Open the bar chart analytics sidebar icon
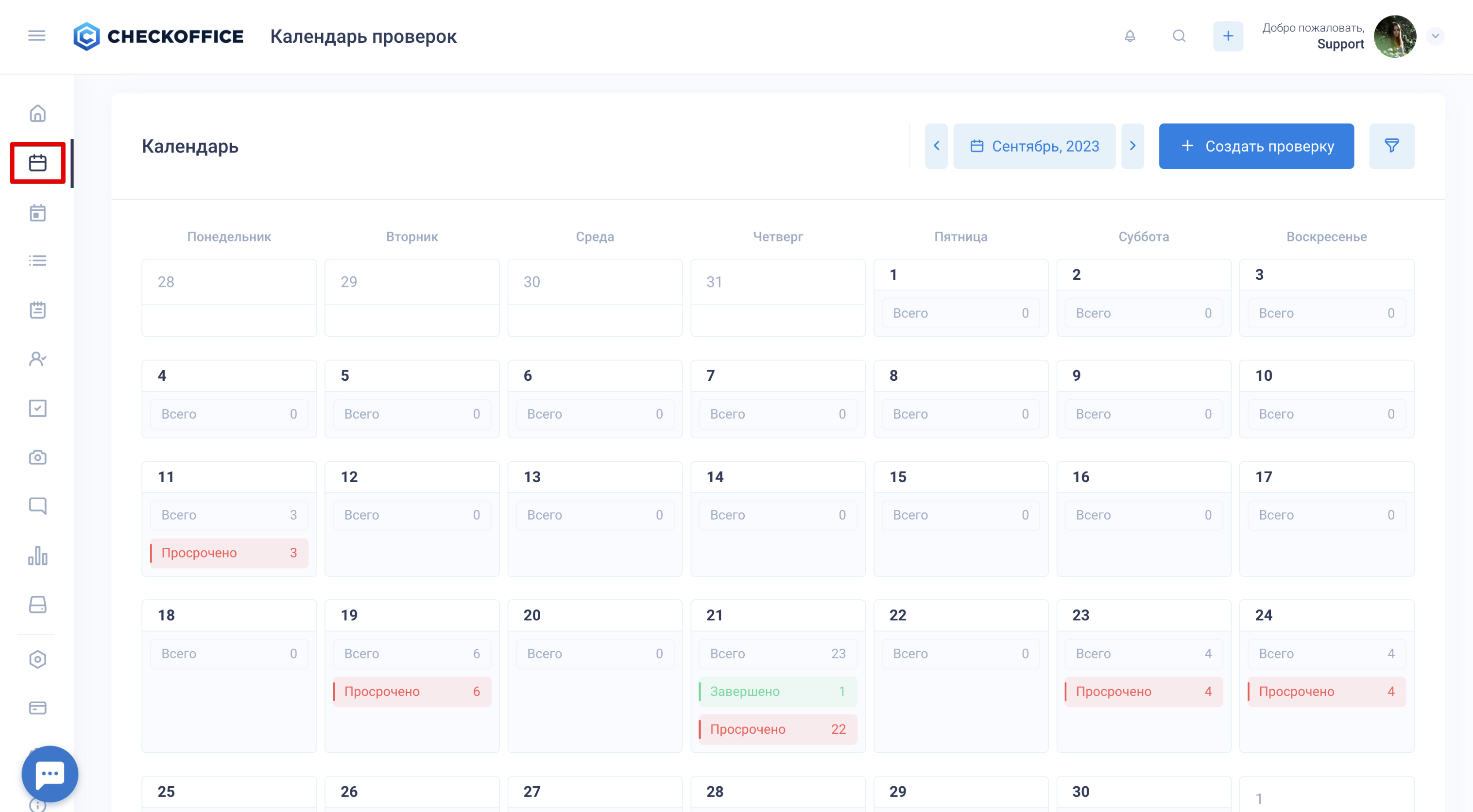Image resolution: width=1473 pixels, height=812 pixels. pyautogui.click(x=38, y=556)
